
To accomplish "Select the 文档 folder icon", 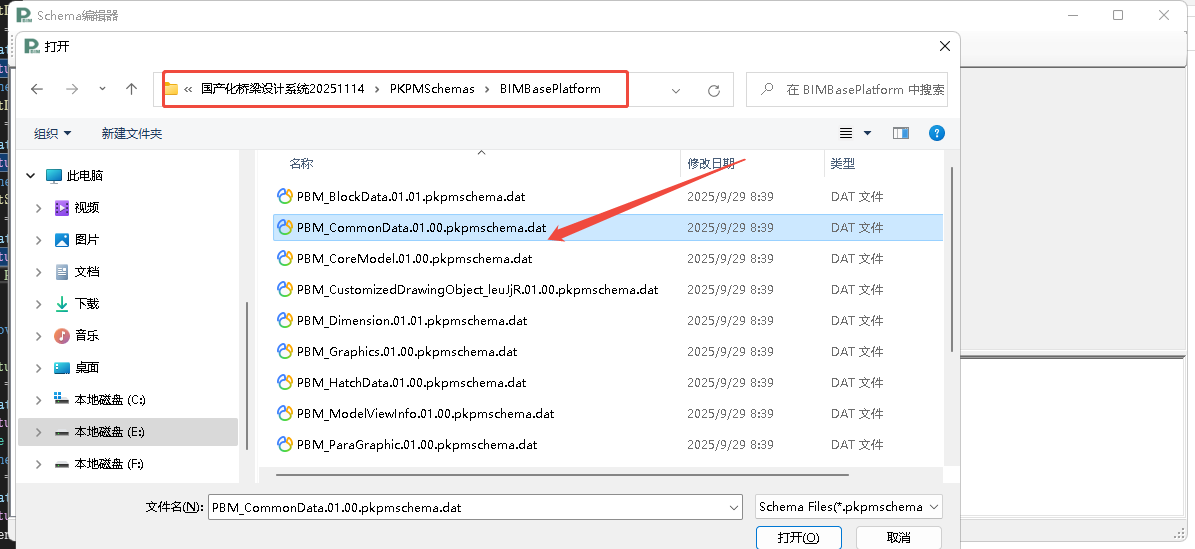I will point(62,271).
